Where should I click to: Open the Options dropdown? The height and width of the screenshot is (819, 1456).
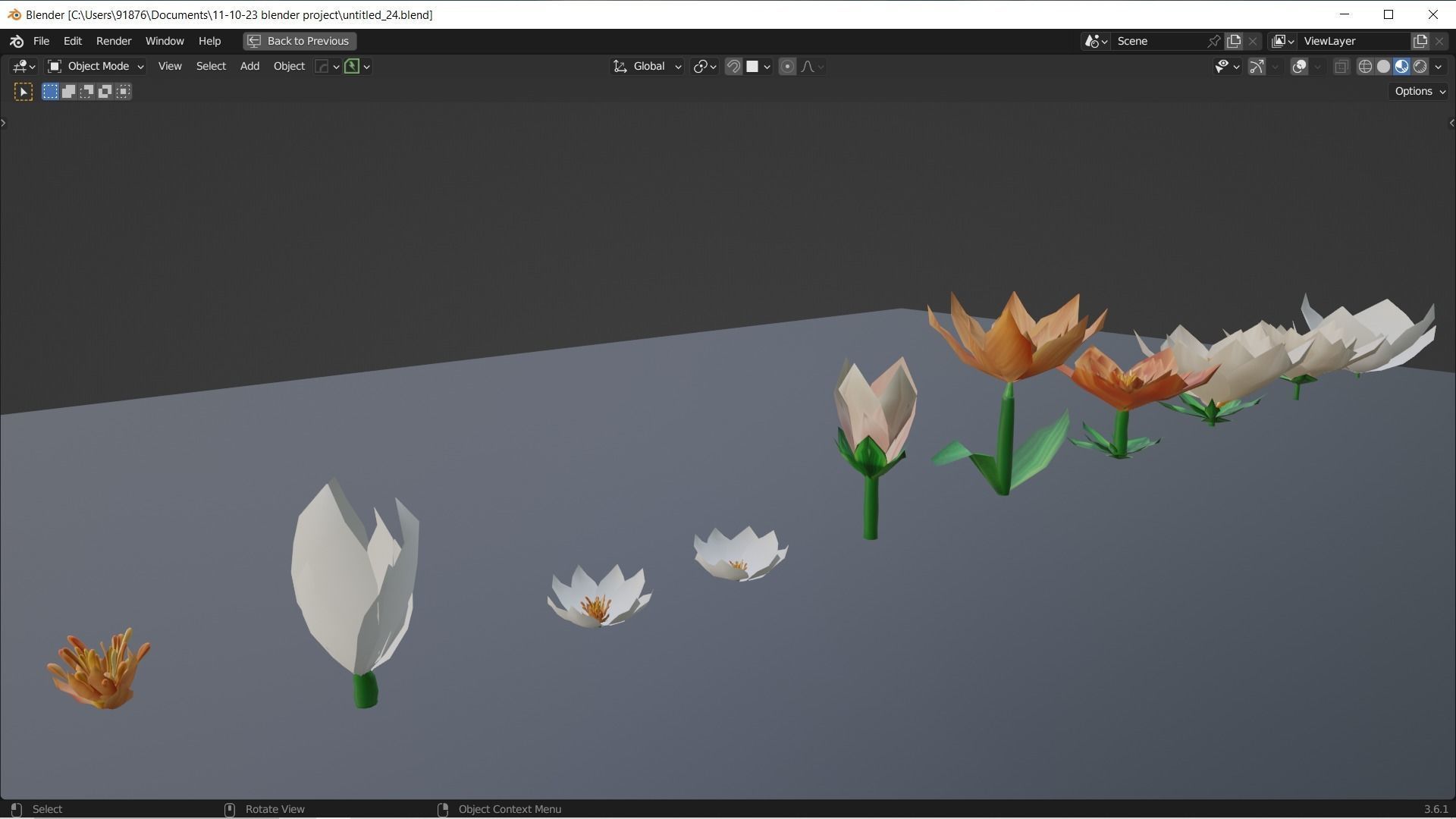[1420, 92]
